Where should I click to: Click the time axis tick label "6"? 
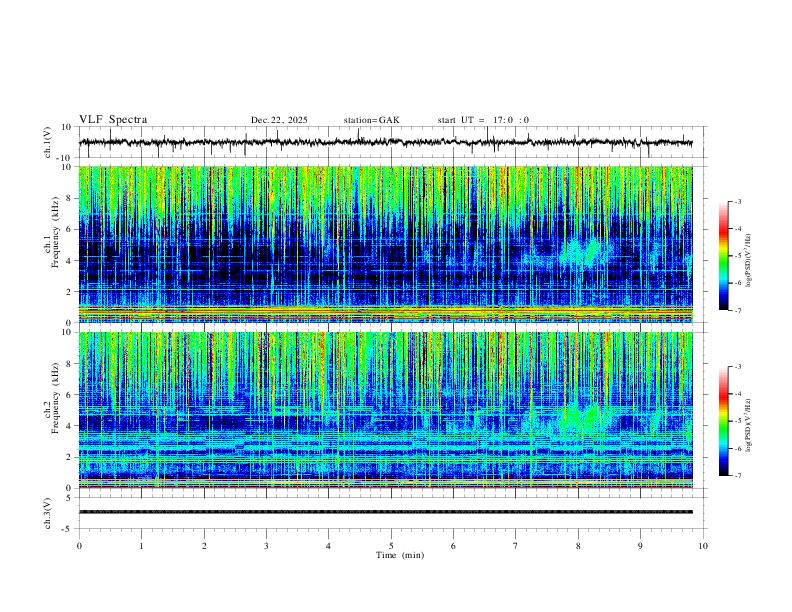[x=453, y=546]
